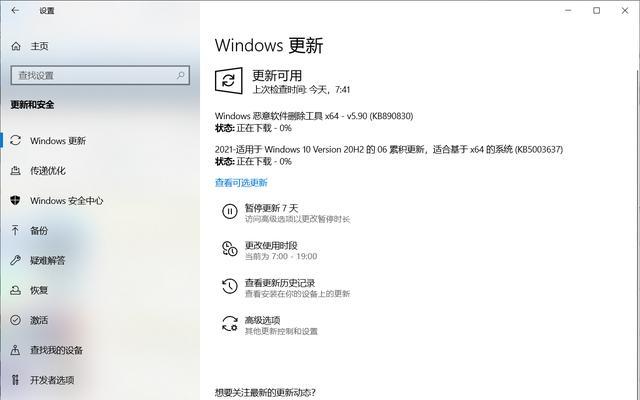Open 高级选项 settings
The image size is (640, 400).
[x=262, y=320]
